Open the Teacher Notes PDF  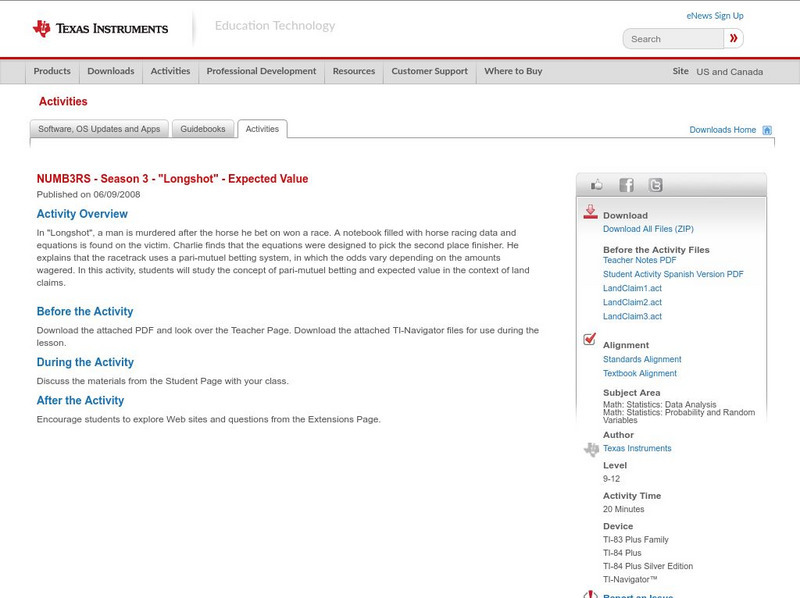[x=639, y=260]
